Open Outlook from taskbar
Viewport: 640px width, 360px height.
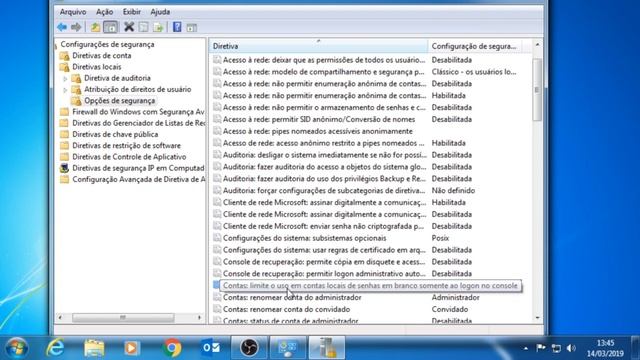click(x=211, y=348)
